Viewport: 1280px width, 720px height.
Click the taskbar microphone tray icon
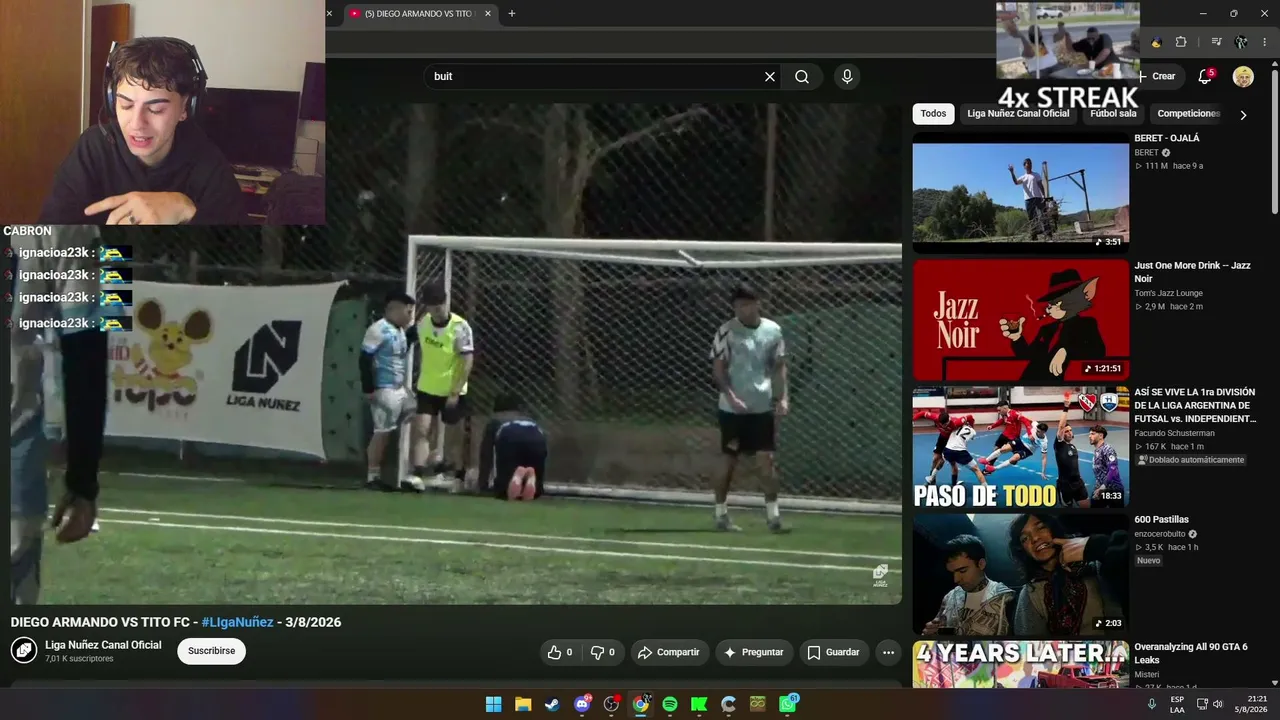1152,704
